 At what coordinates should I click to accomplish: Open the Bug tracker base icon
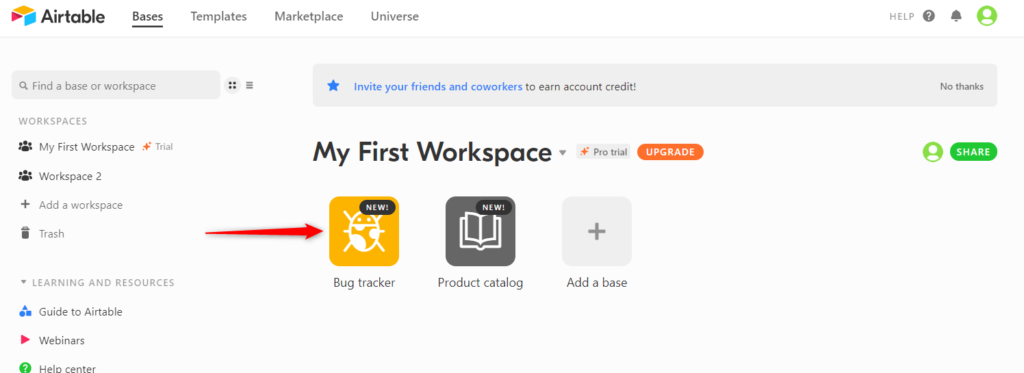pos(364,231)
